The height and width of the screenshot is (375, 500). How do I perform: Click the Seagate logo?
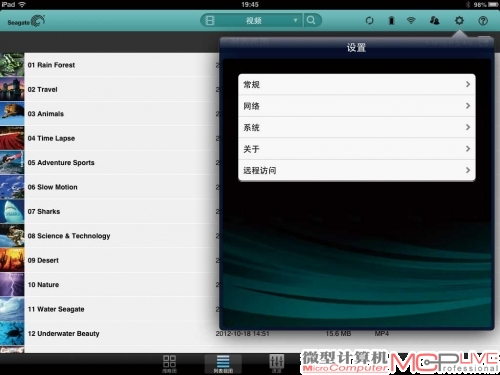[x=26, y=21]
